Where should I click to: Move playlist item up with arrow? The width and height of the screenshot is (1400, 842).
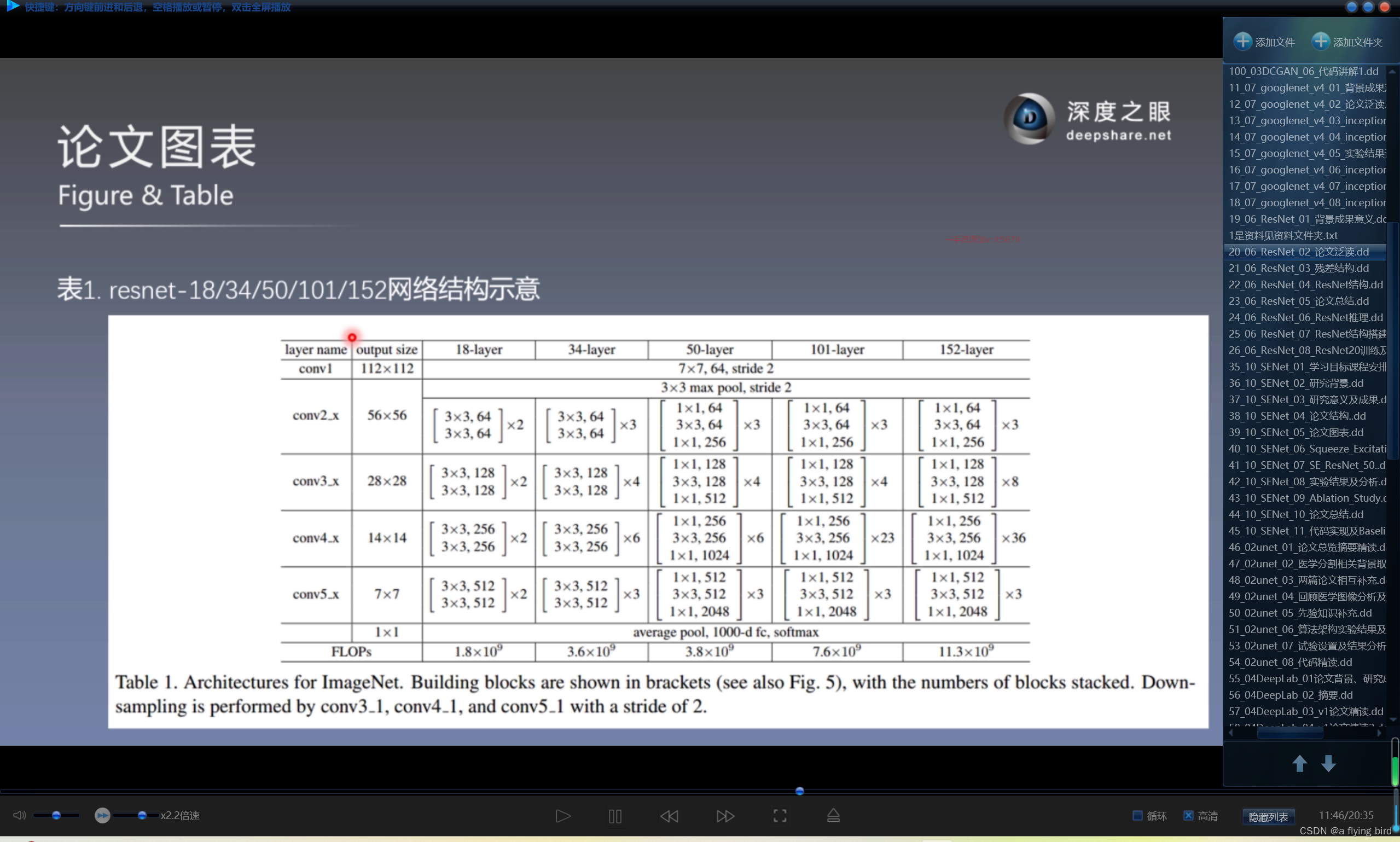click(x=1299, y=764)
